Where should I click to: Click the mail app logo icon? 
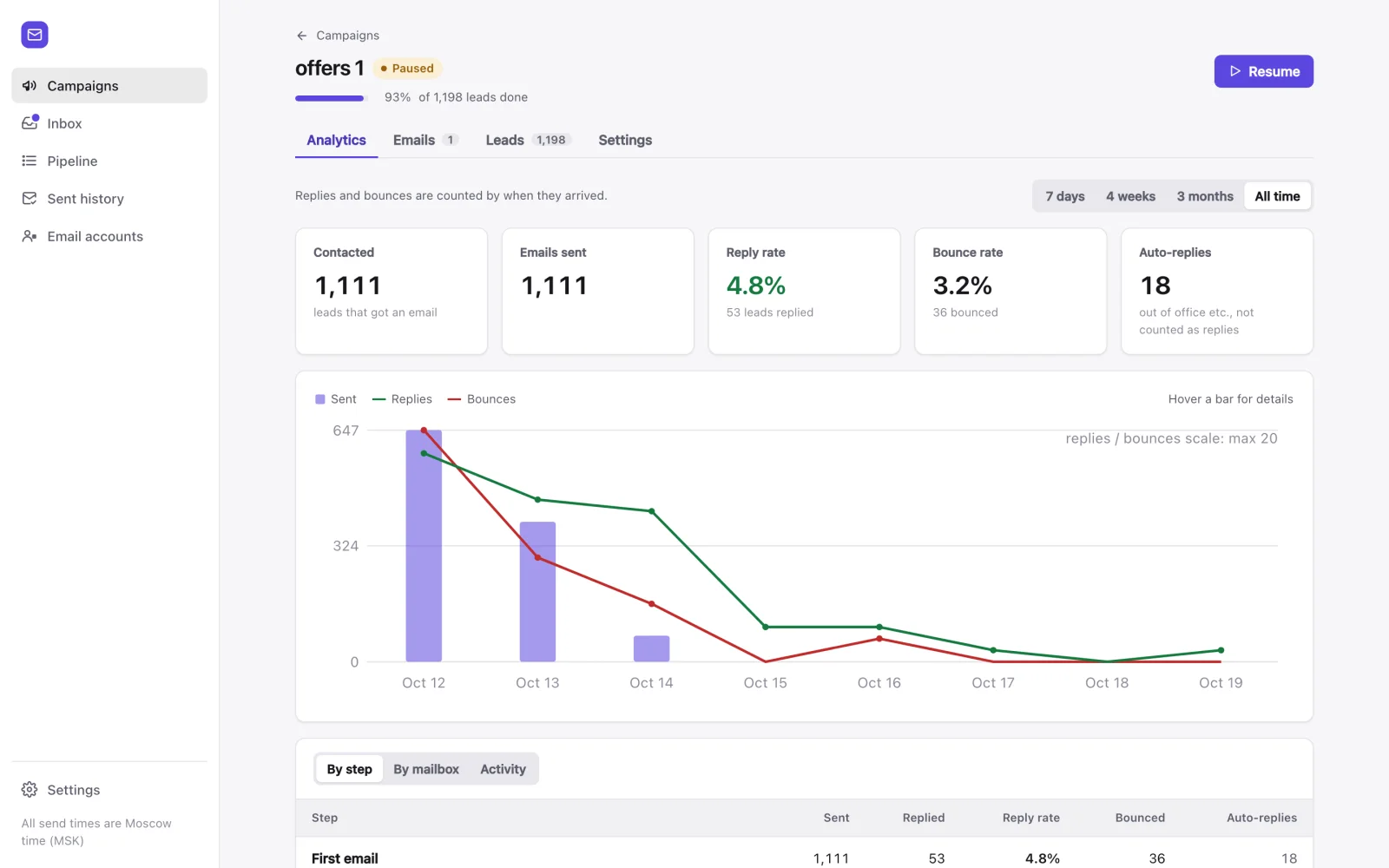point(35,35)
